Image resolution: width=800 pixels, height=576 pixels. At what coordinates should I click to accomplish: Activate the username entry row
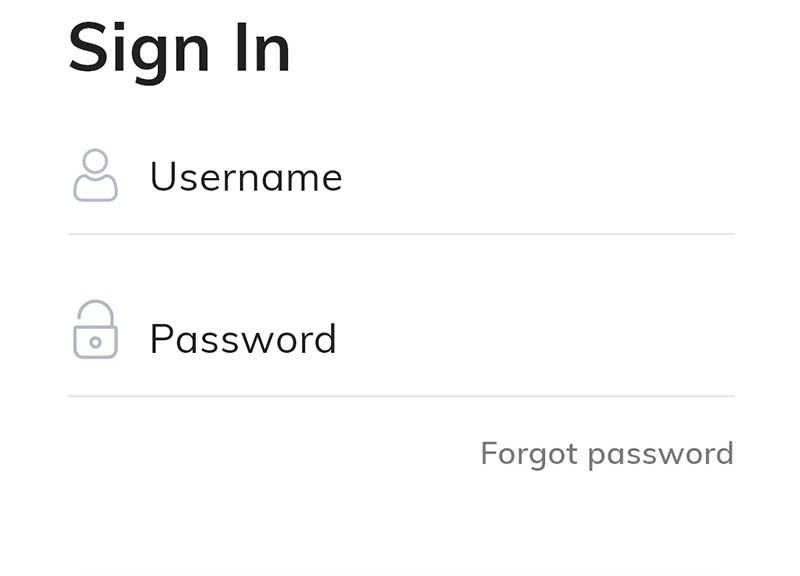coord(402,177)
